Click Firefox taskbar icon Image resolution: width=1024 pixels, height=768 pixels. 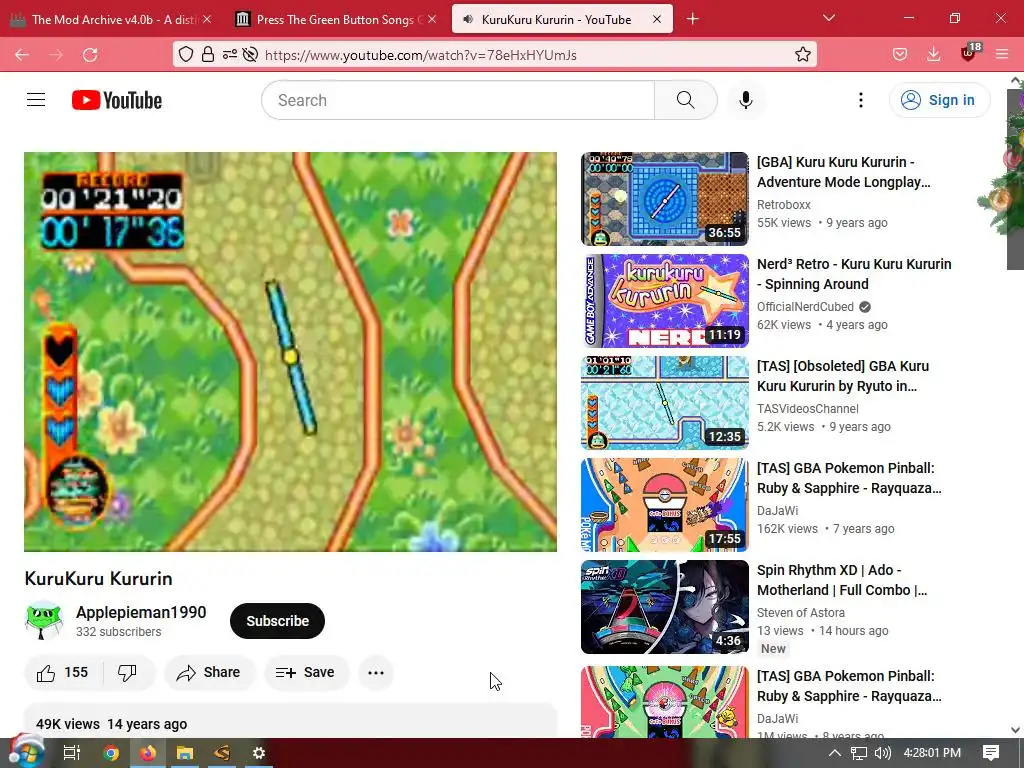click(148, 753)
